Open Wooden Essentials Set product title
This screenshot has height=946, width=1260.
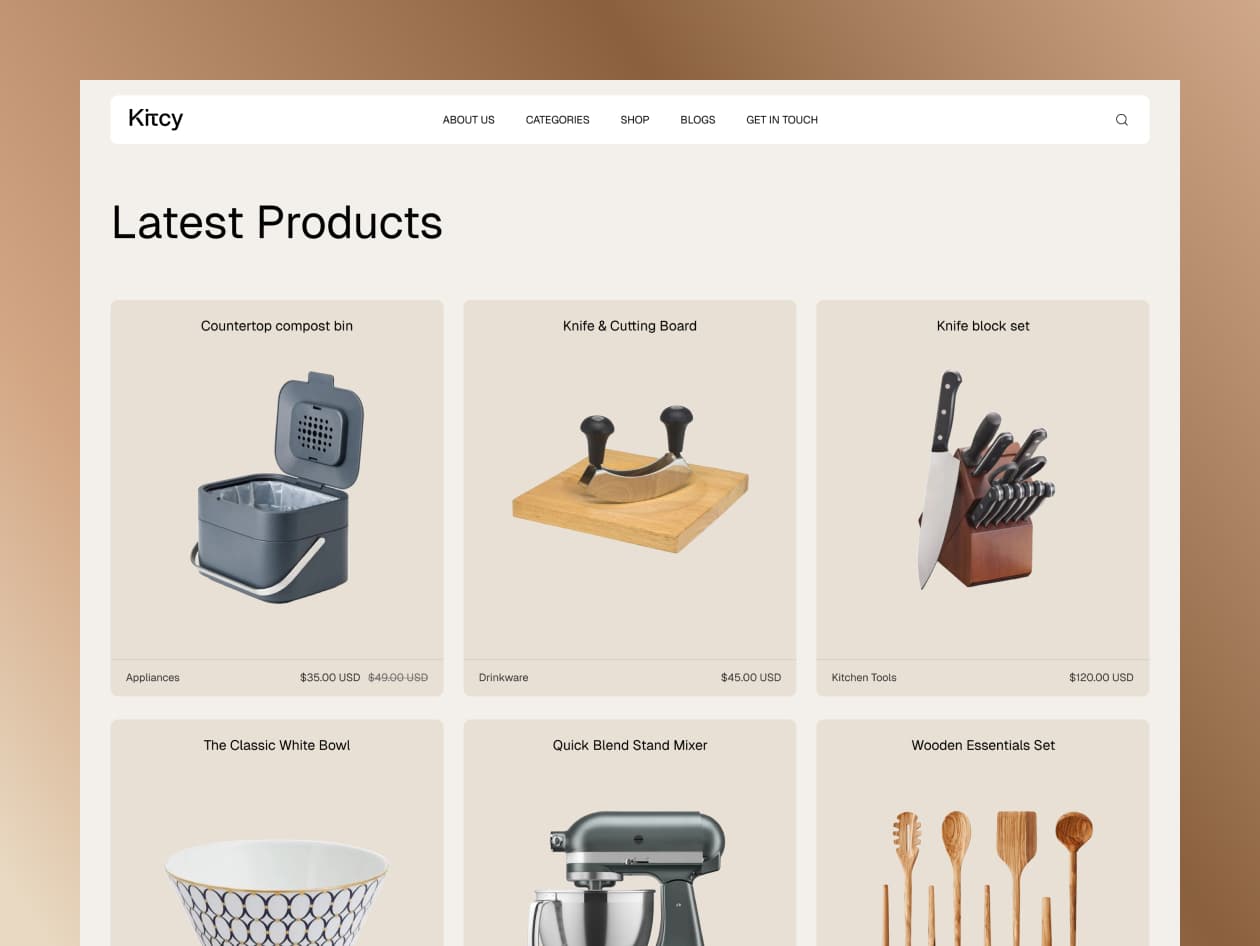983,745
